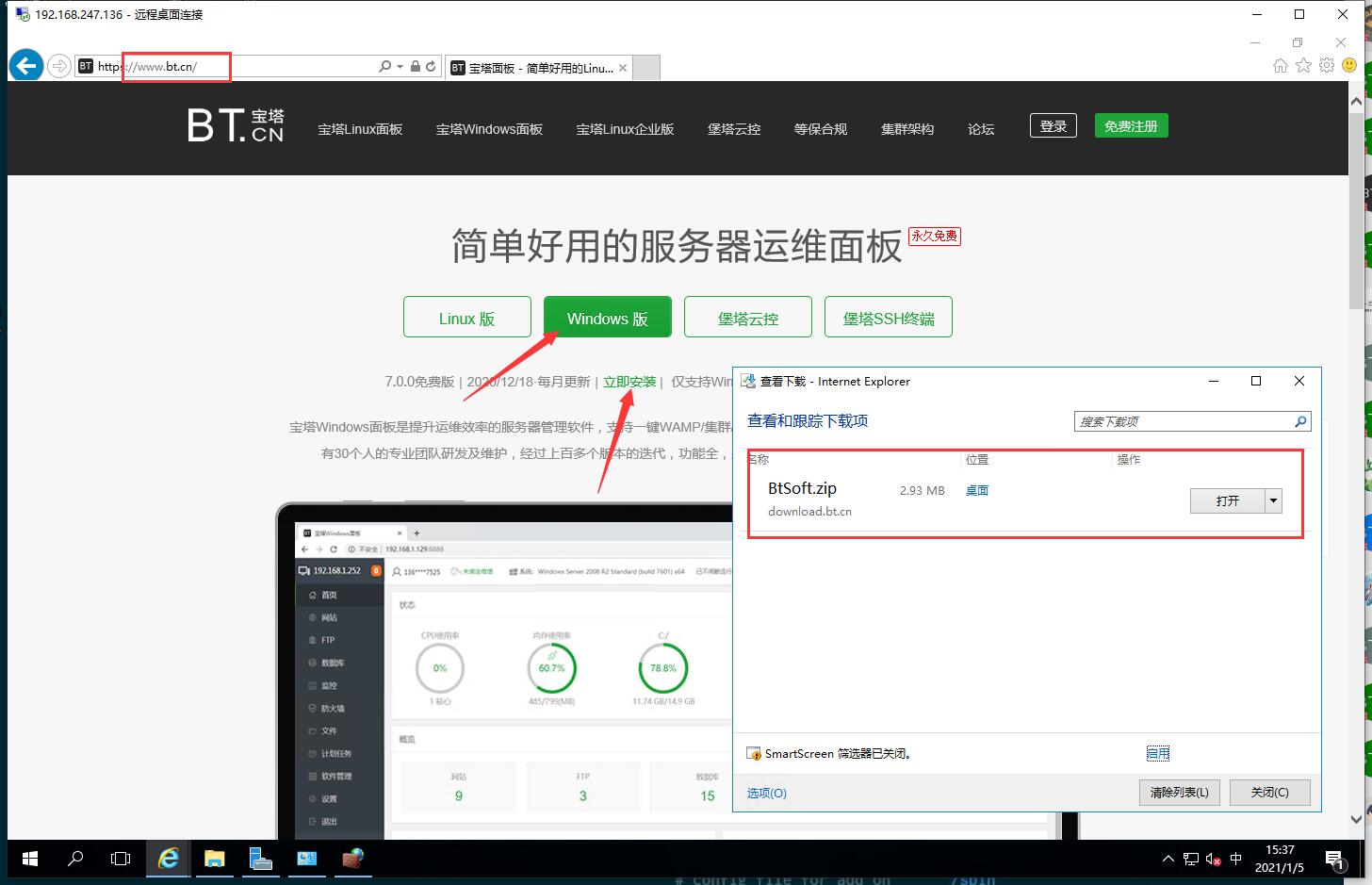Click the search magnifier in address bar

[384, 66]
